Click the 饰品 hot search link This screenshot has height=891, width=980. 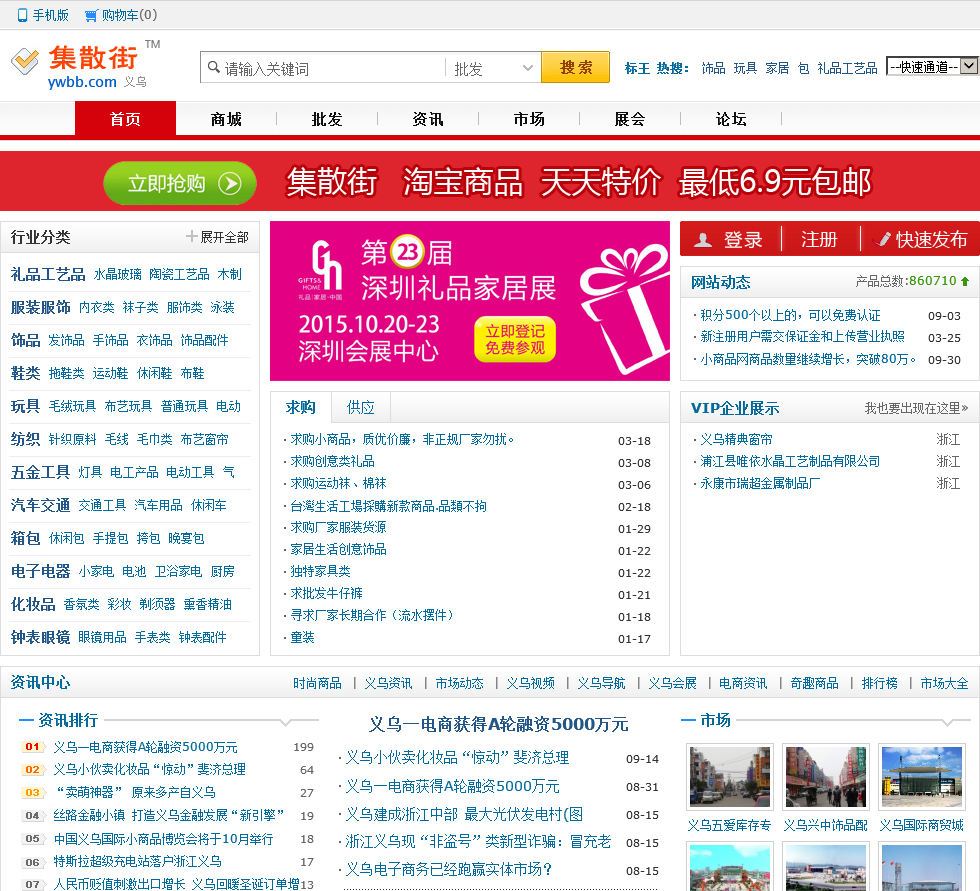pyautogui.click(x=713, y=67)
